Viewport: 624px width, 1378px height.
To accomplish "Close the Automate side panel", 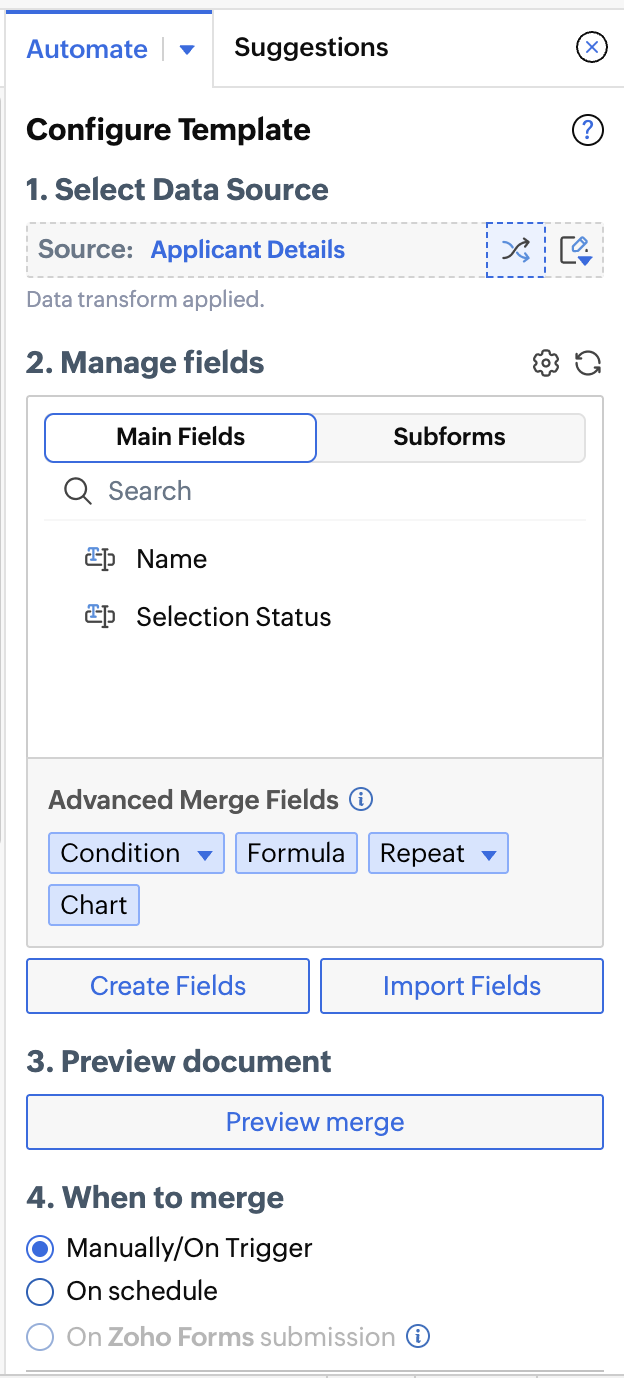I will pyautogui.click(x=592, y=47).
